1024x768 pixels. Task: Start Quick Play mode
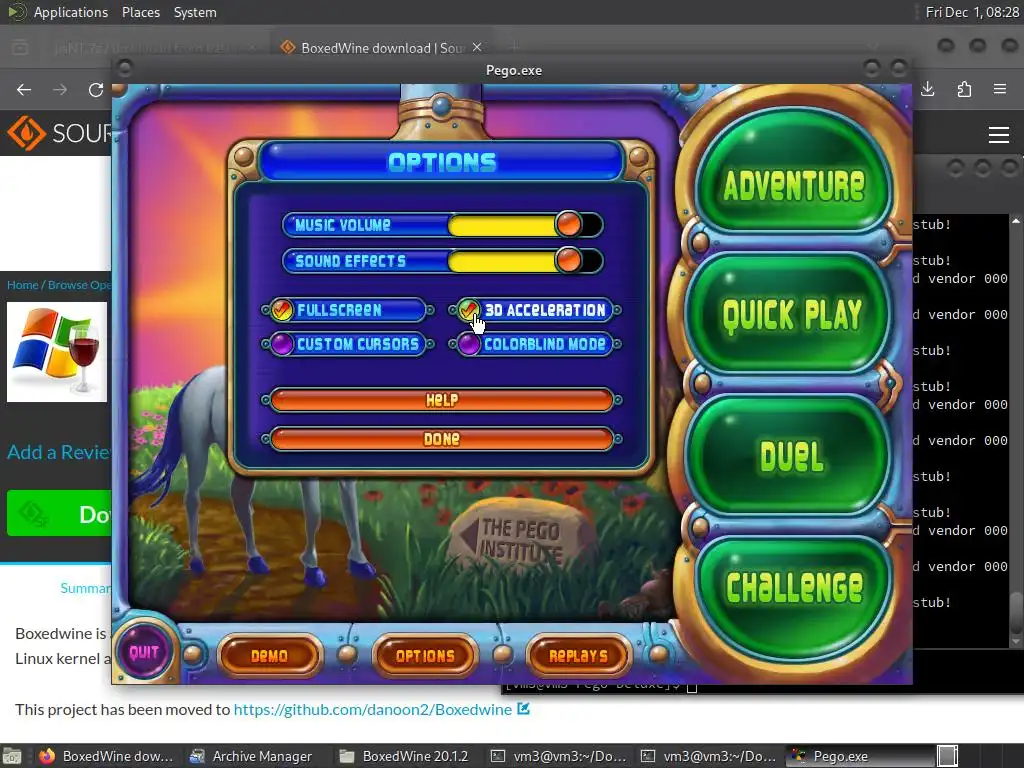tap(792, 314)
